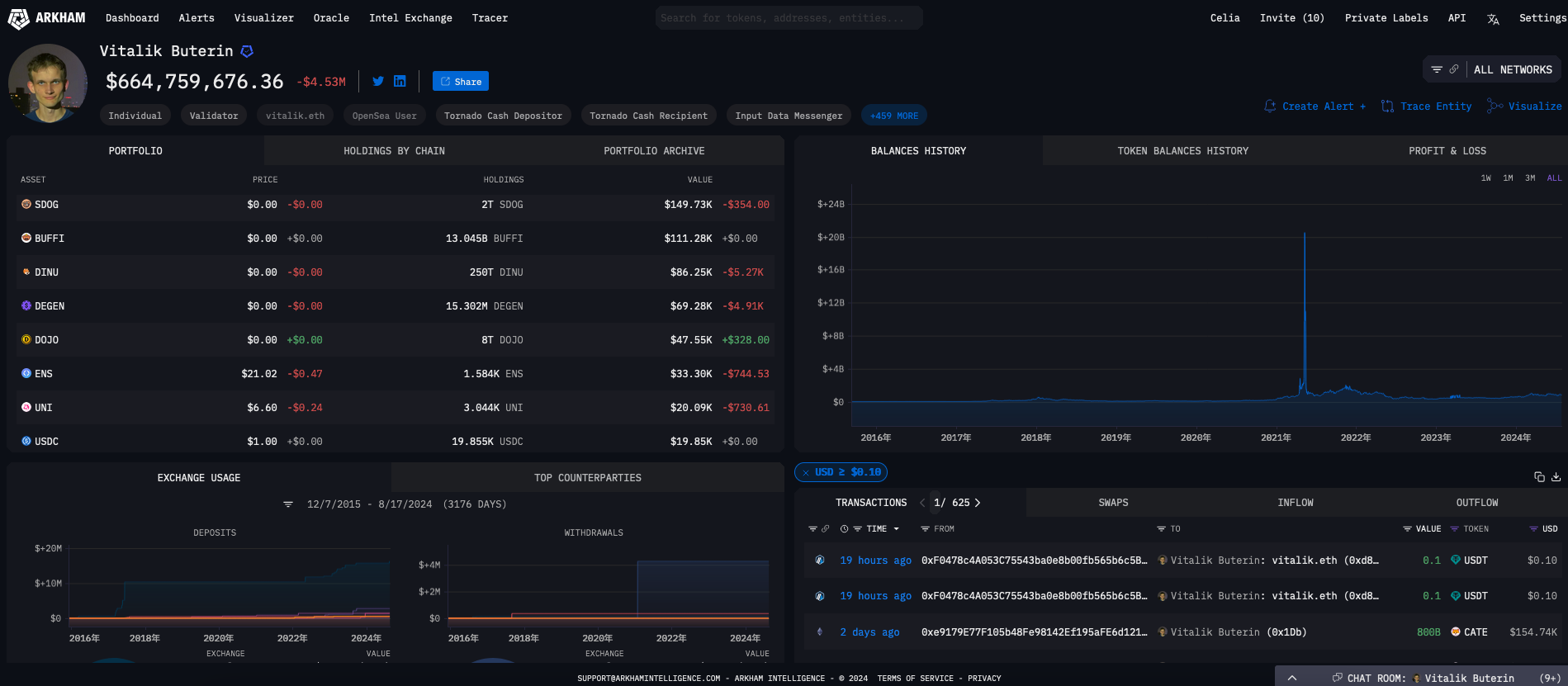
Task: Click Vitalik Buterin's profile photo
Action: [47, 83]
